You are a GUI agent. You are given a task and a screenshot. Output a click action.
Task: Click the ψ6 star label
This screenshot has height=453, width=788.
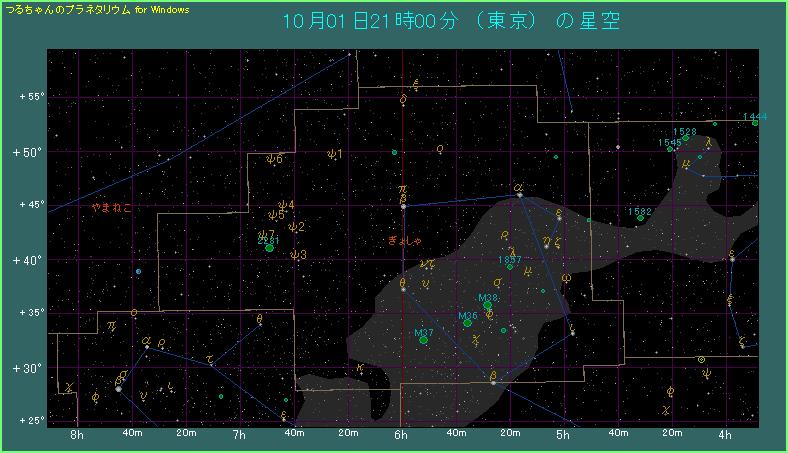coord(275,159)
